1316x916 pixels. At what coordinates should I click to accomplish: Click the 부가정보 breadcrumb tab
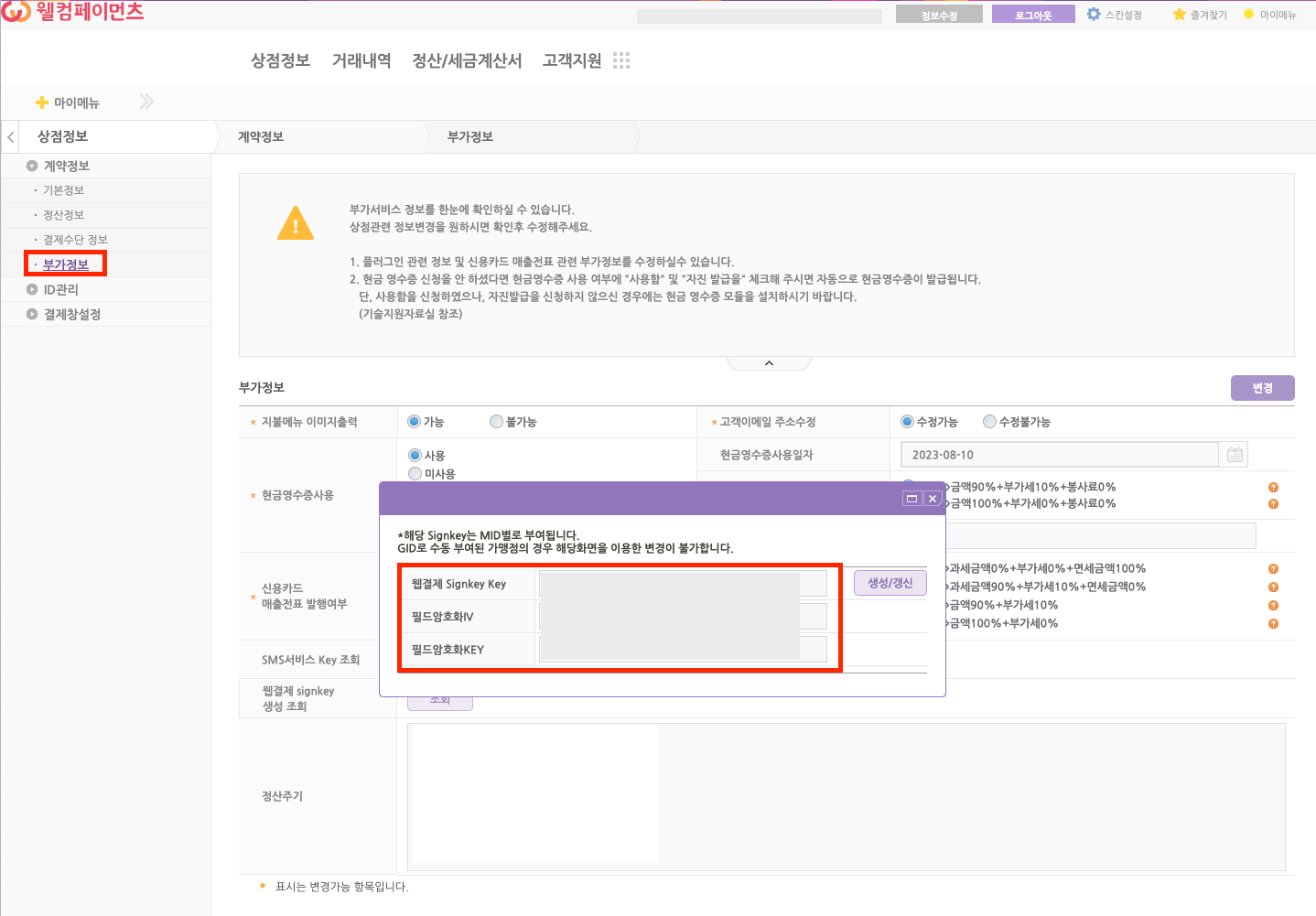coord(470,137)
